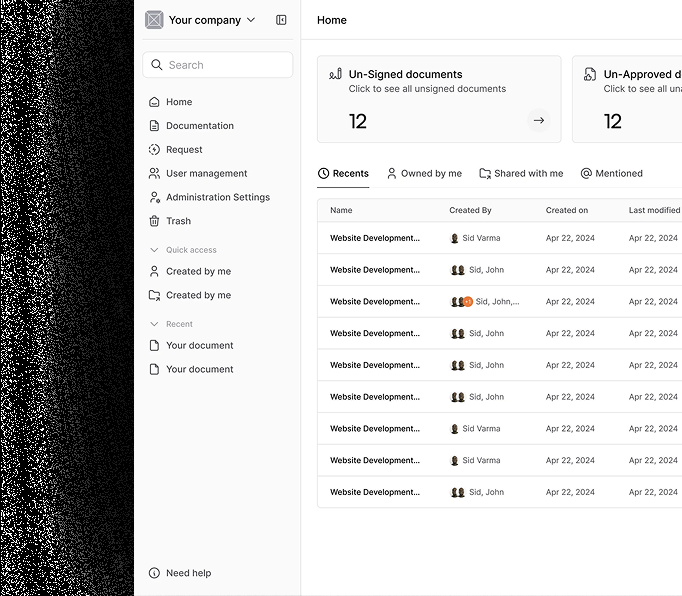Open first Your document in Recent
682x596 pixels.
click(199, 345)
